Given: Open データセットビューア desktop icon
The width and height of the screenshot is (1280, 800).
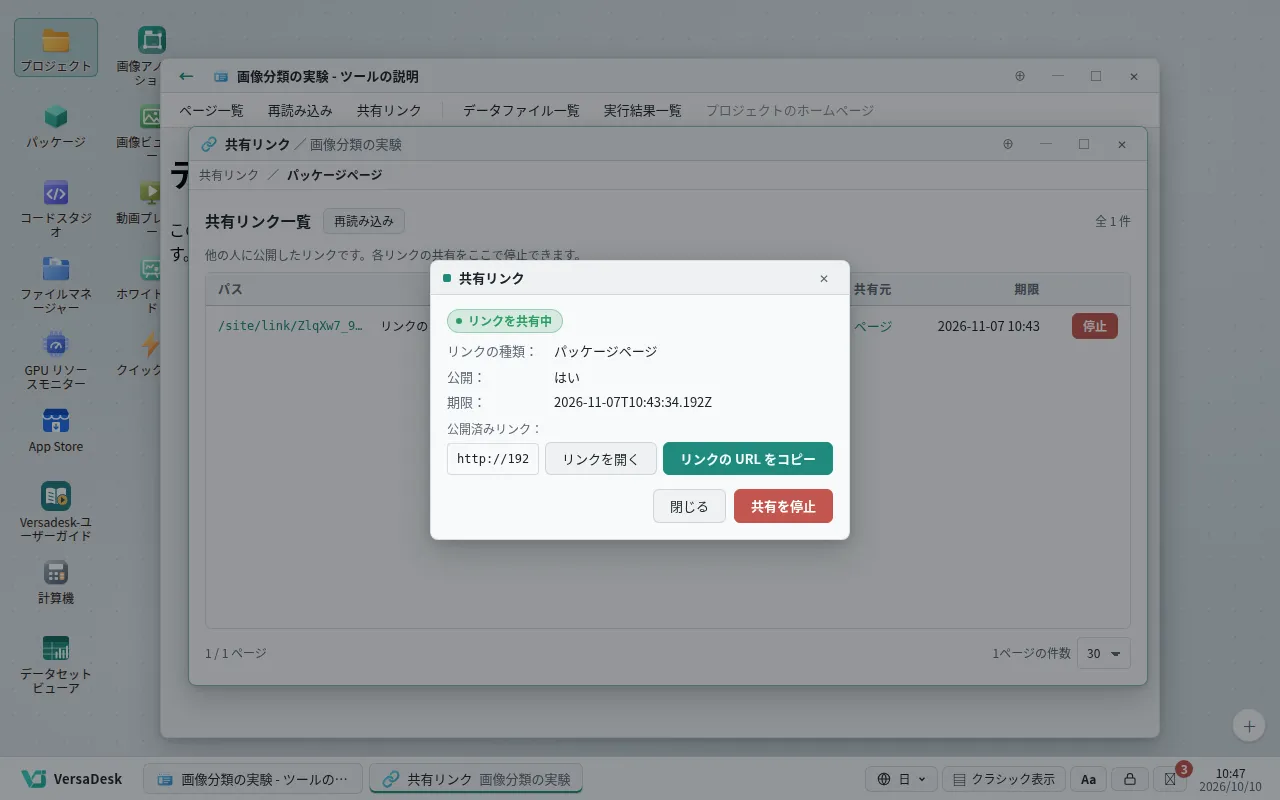Looking at the screenshot, I should point(56,664).
